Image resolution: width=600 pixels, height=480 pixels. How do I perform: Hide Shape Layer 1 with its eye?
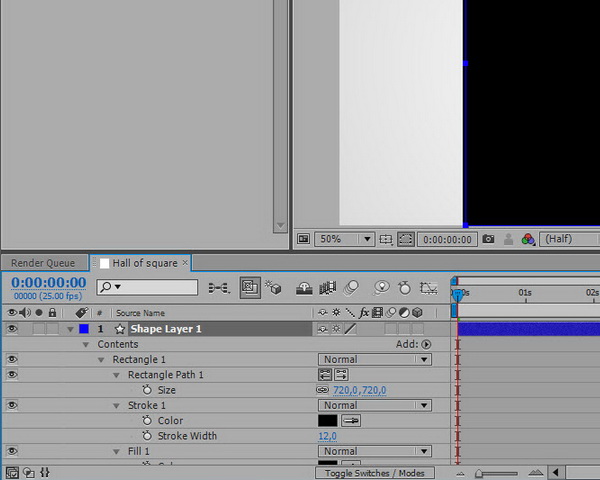pos(12,328)
